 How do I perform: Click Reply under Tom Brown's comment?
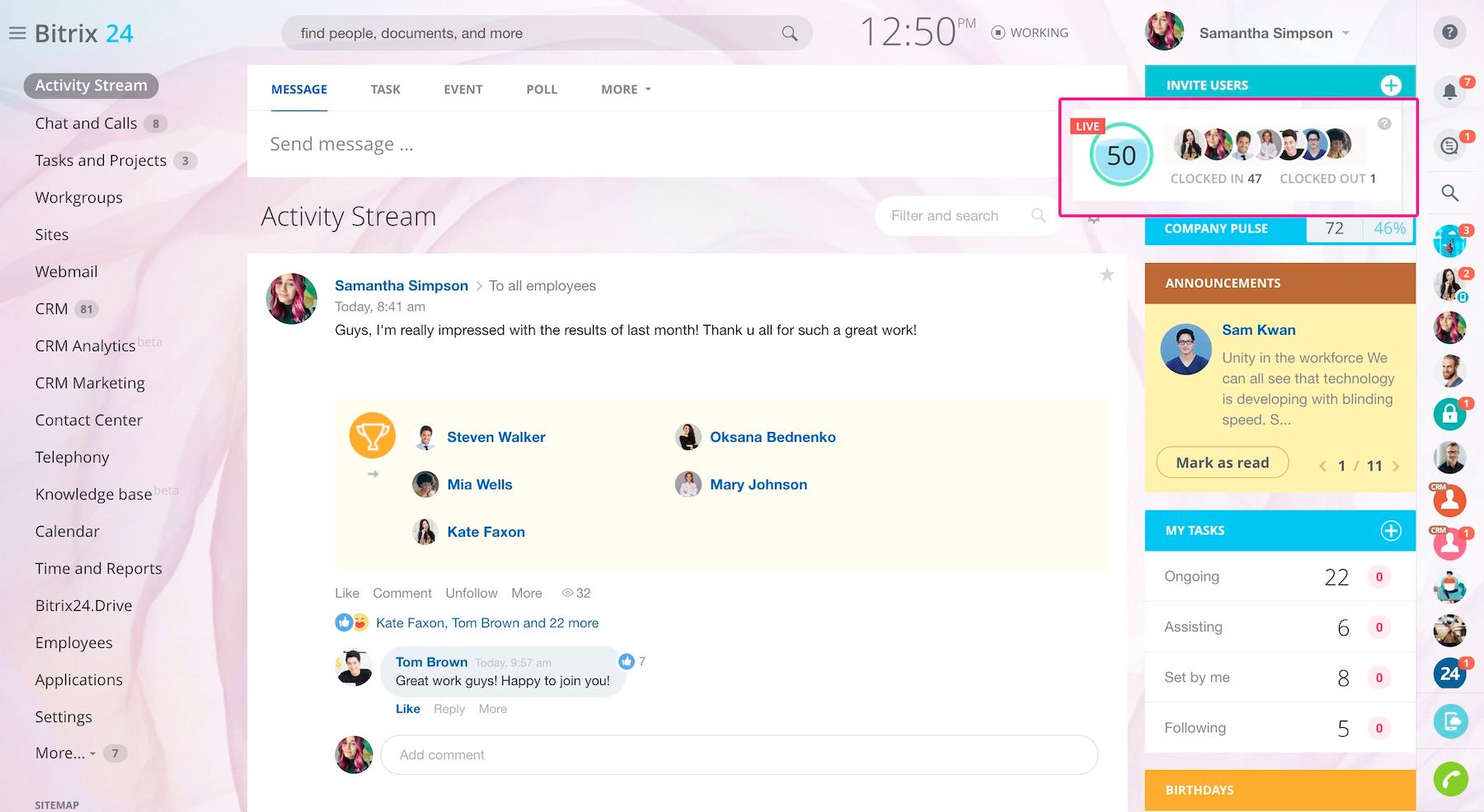[x=449, y=709]
